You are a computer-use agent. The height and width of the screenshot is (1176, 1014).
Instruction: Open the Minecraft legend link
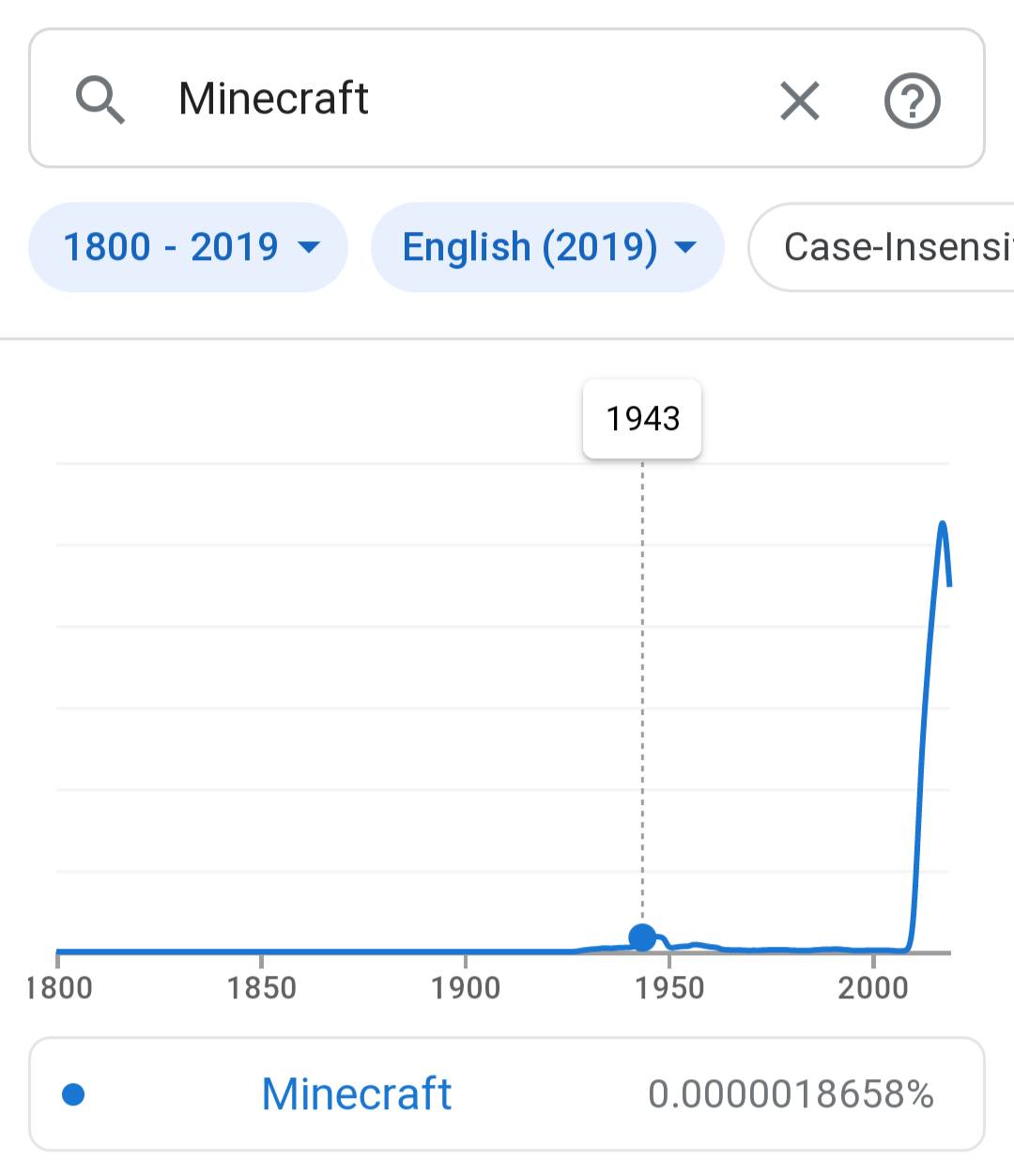click(357, 1094)
